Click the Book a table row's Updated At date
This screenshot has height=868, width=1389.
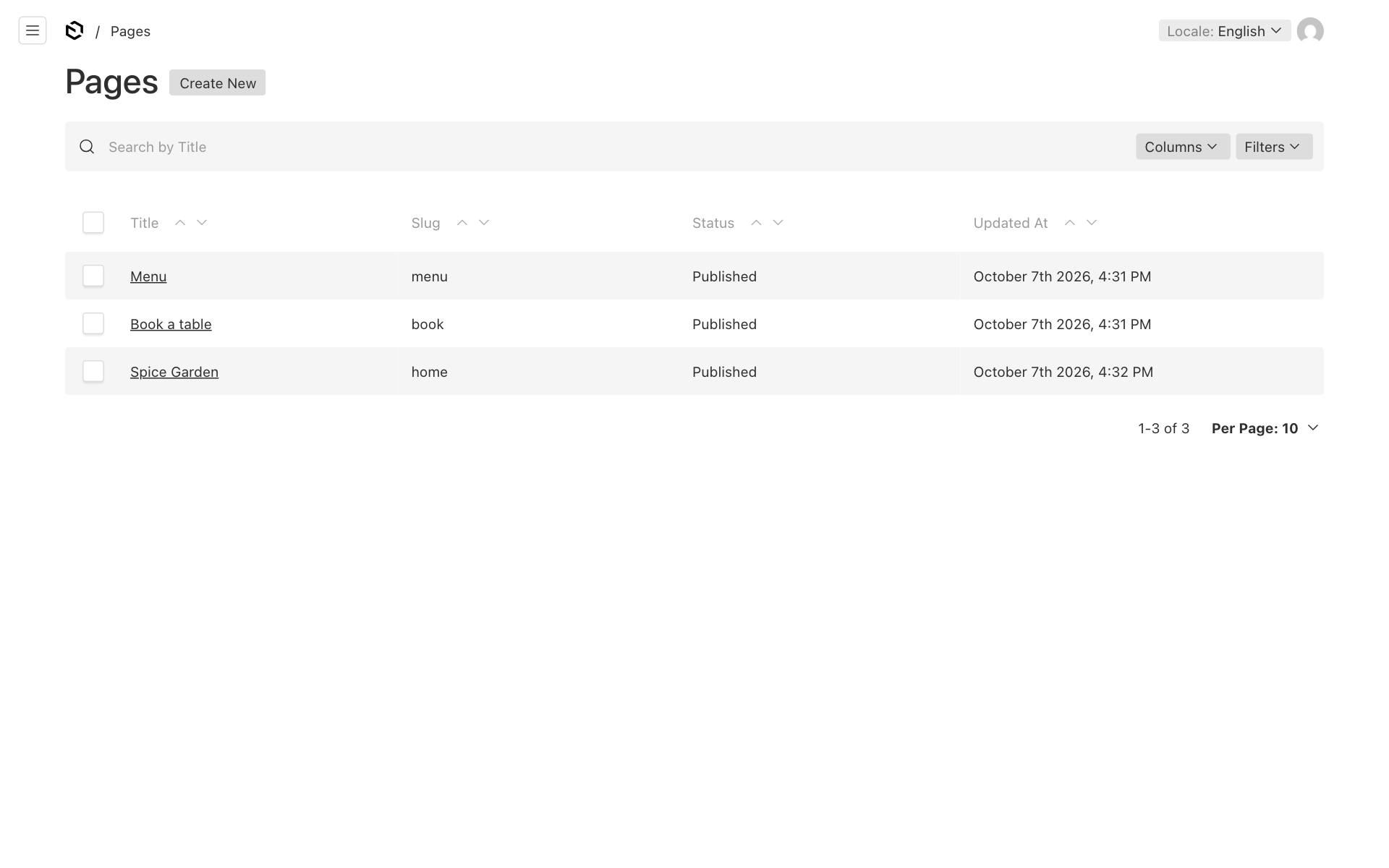point(1062,324)
